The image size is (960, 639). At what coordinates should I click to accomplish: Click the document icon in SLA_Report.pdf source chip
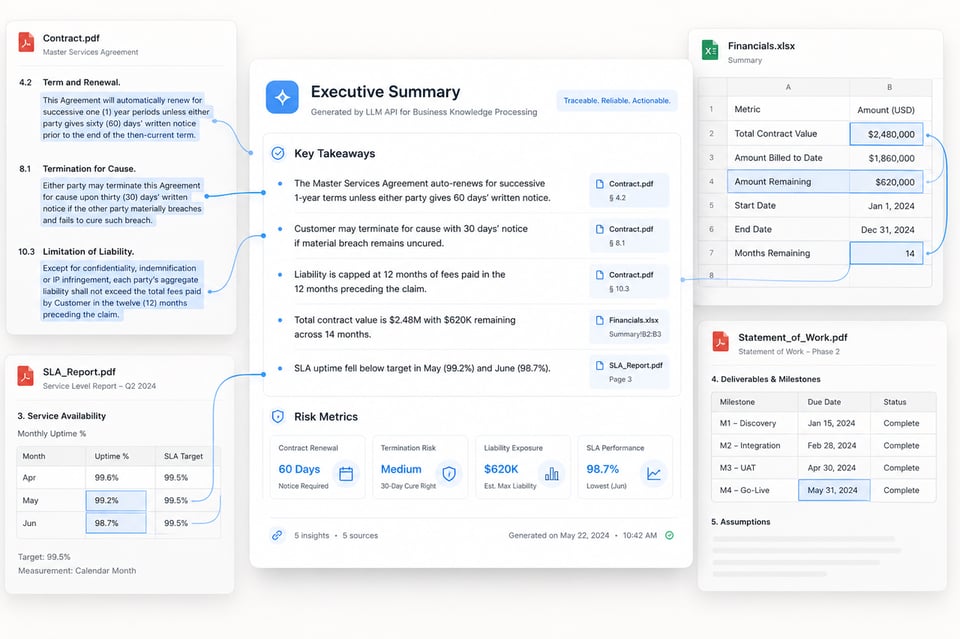(600, 365)
